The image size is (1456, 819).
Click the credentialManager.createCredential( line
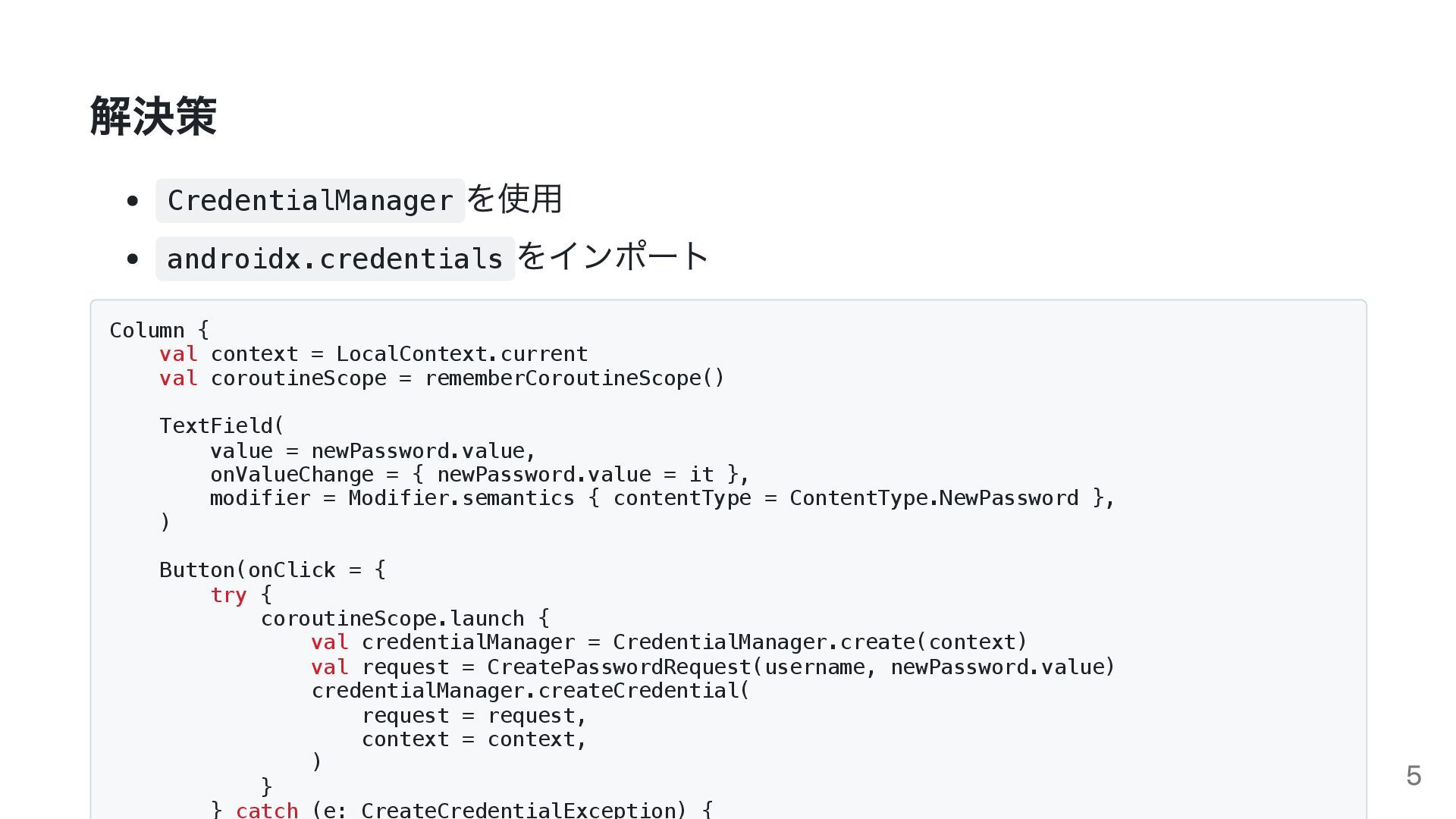pyautogui.click(x=530, y=691)
